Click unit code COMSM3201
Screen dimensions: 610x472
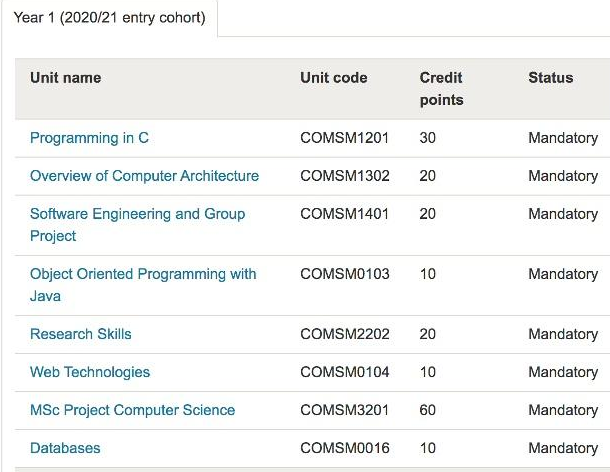[x=344, y=410]
